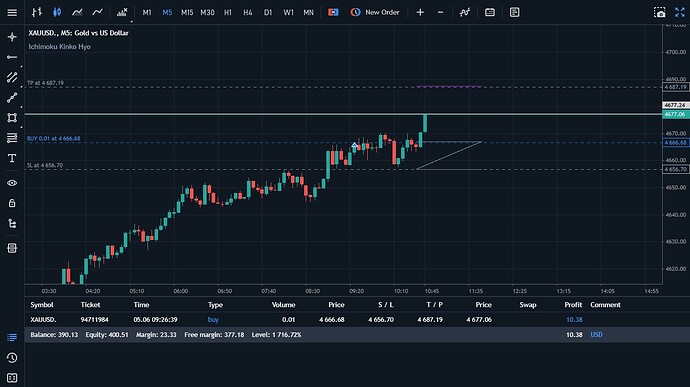Screen dimensions: 690x387
Task: Click stop loss value 4 656.70 in table
Action: click(381, 320)
